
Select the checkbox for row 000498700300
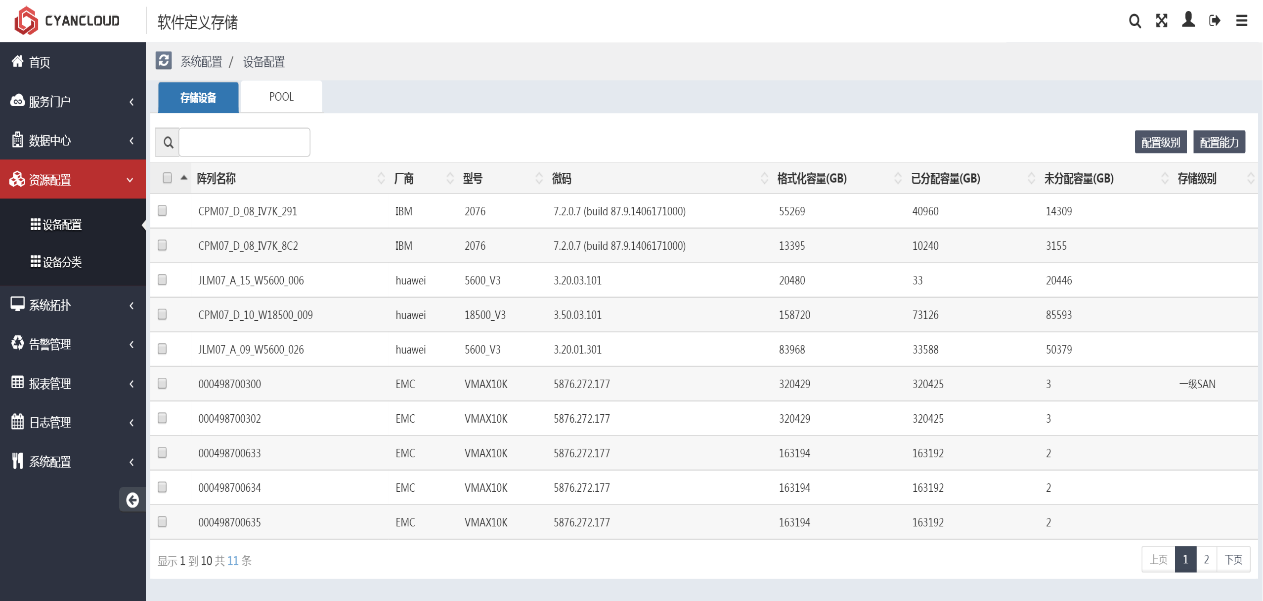coord(163,384)
